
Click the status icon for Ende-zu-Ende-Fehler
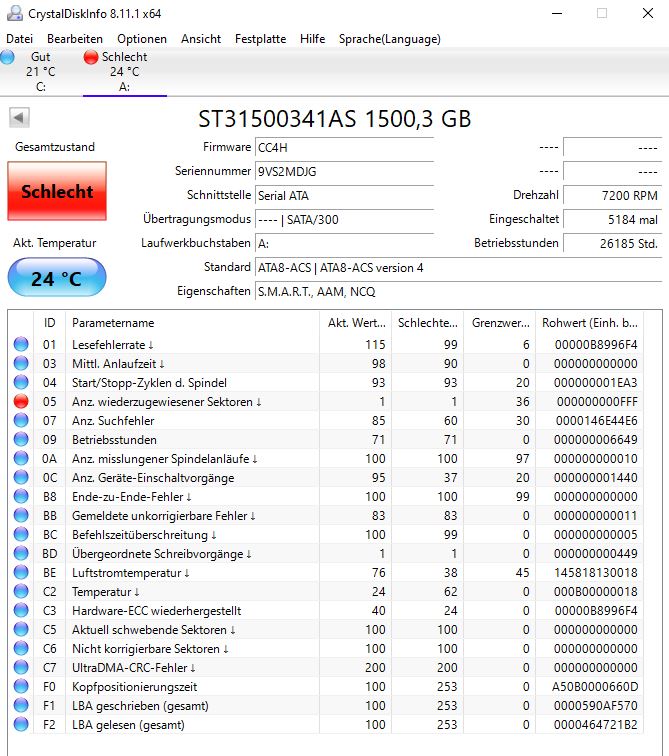21,496
